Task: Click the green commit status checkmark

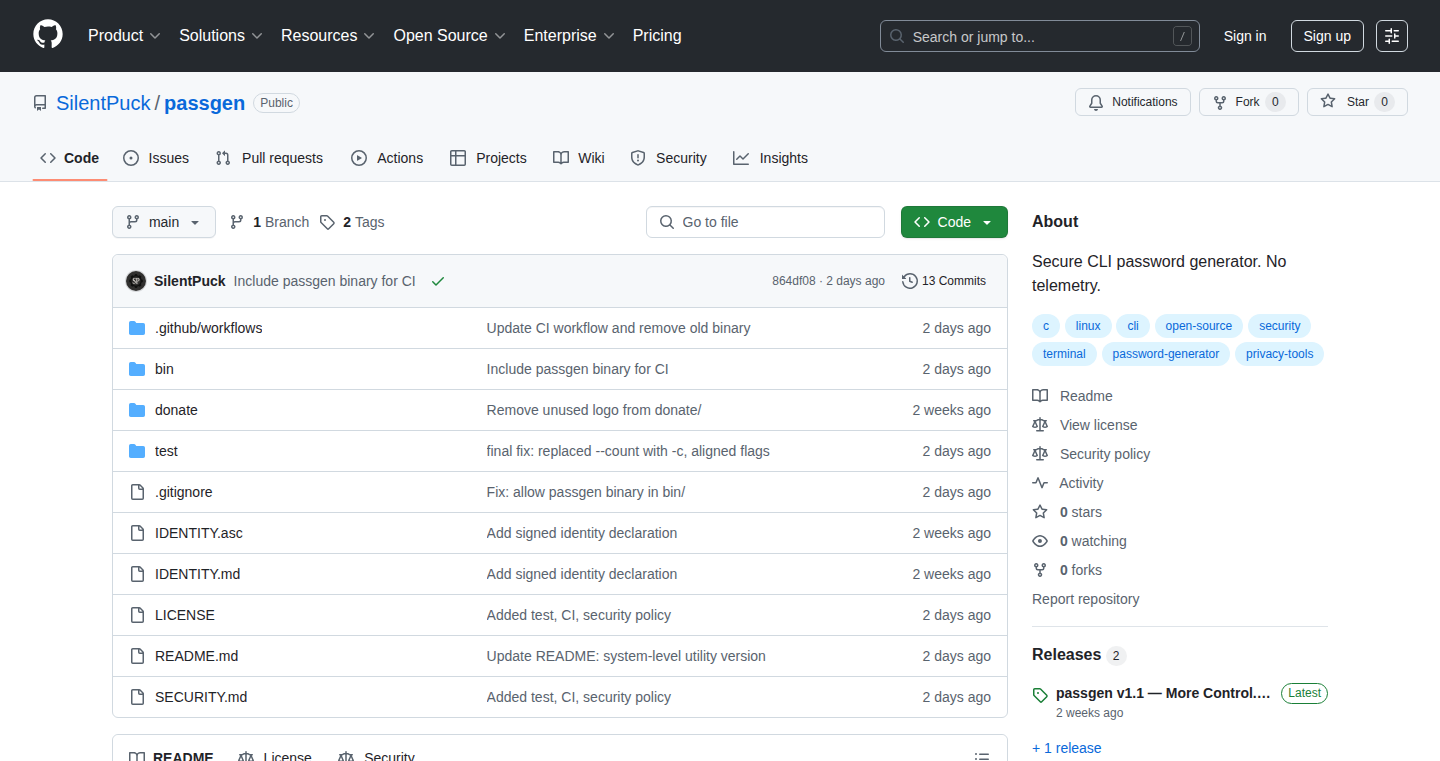Action: [x=438, y=281]
